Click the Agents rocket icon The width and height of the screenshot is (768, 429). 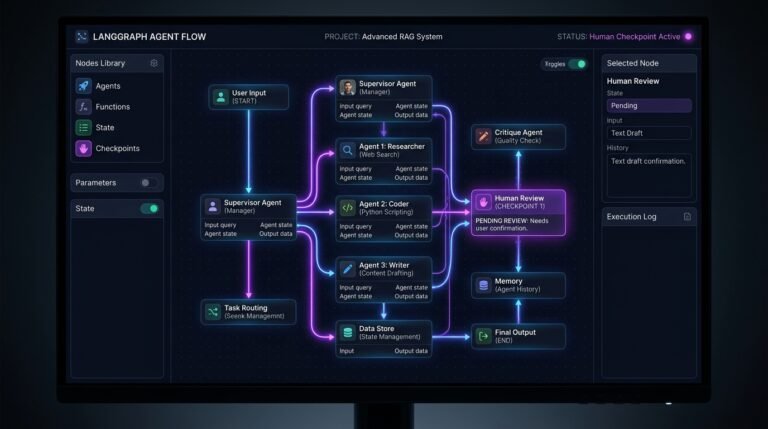[x=83, y=86]
